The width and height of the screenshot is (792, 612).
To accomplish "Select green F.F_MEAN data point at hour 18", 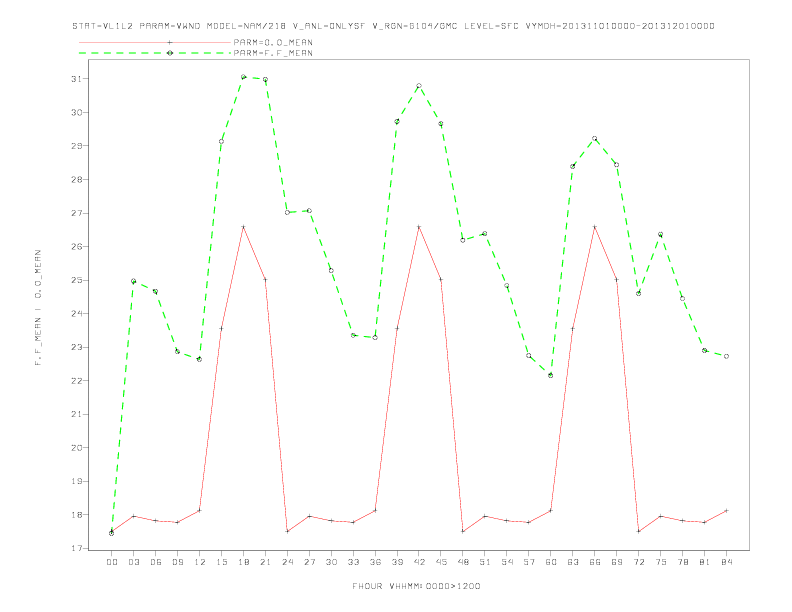I will [243, 77].
